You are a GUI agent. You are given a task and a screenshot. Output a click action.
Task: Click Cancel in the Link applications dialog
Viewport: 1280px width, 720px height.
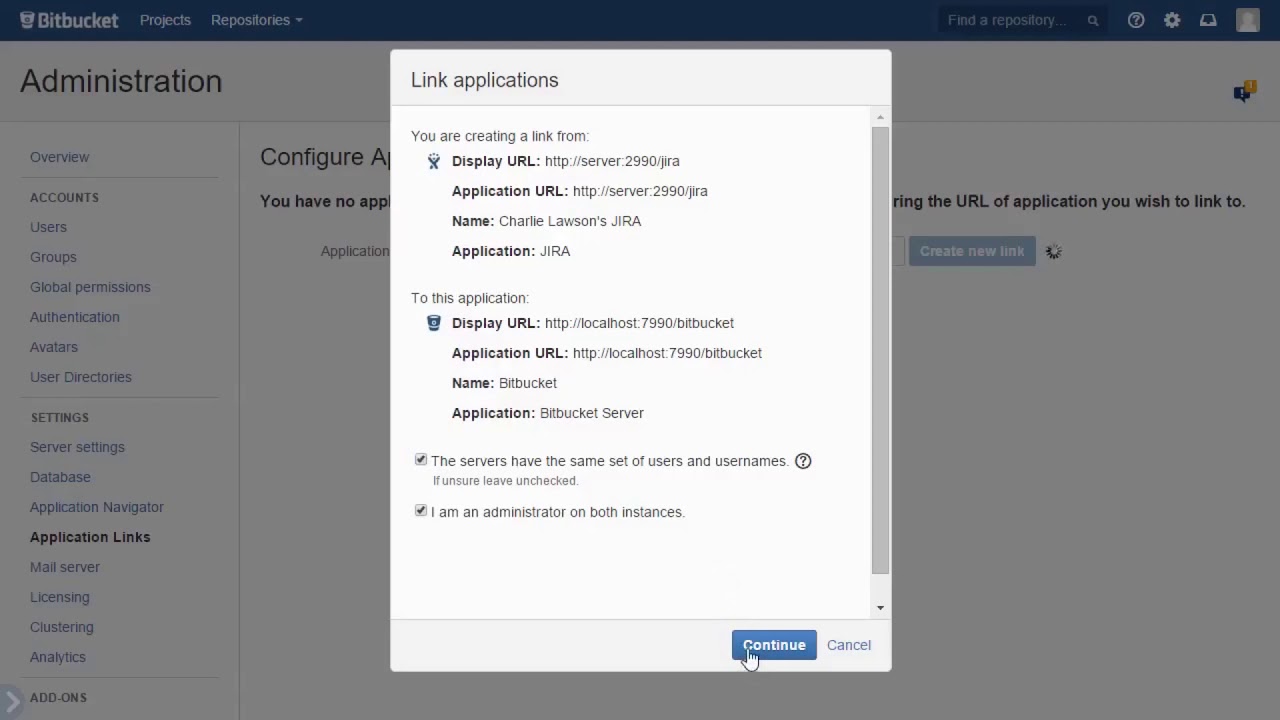click(849, 645)
